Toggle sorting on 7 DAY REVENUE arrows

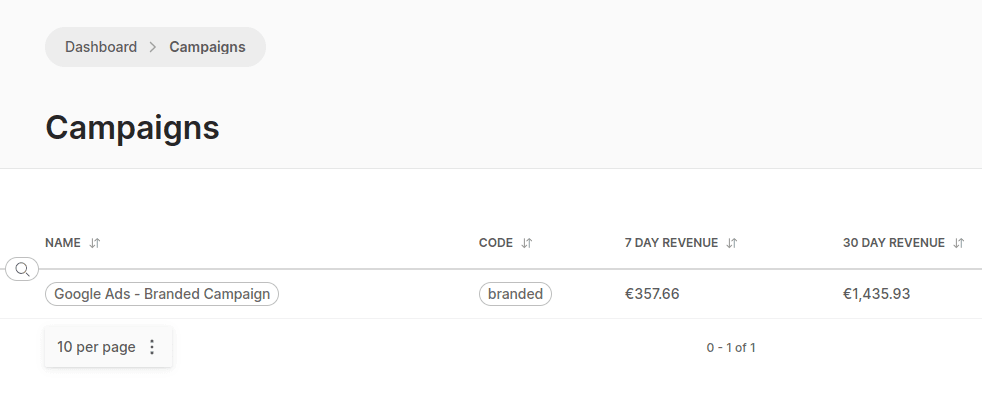click(x=731, y=243)
